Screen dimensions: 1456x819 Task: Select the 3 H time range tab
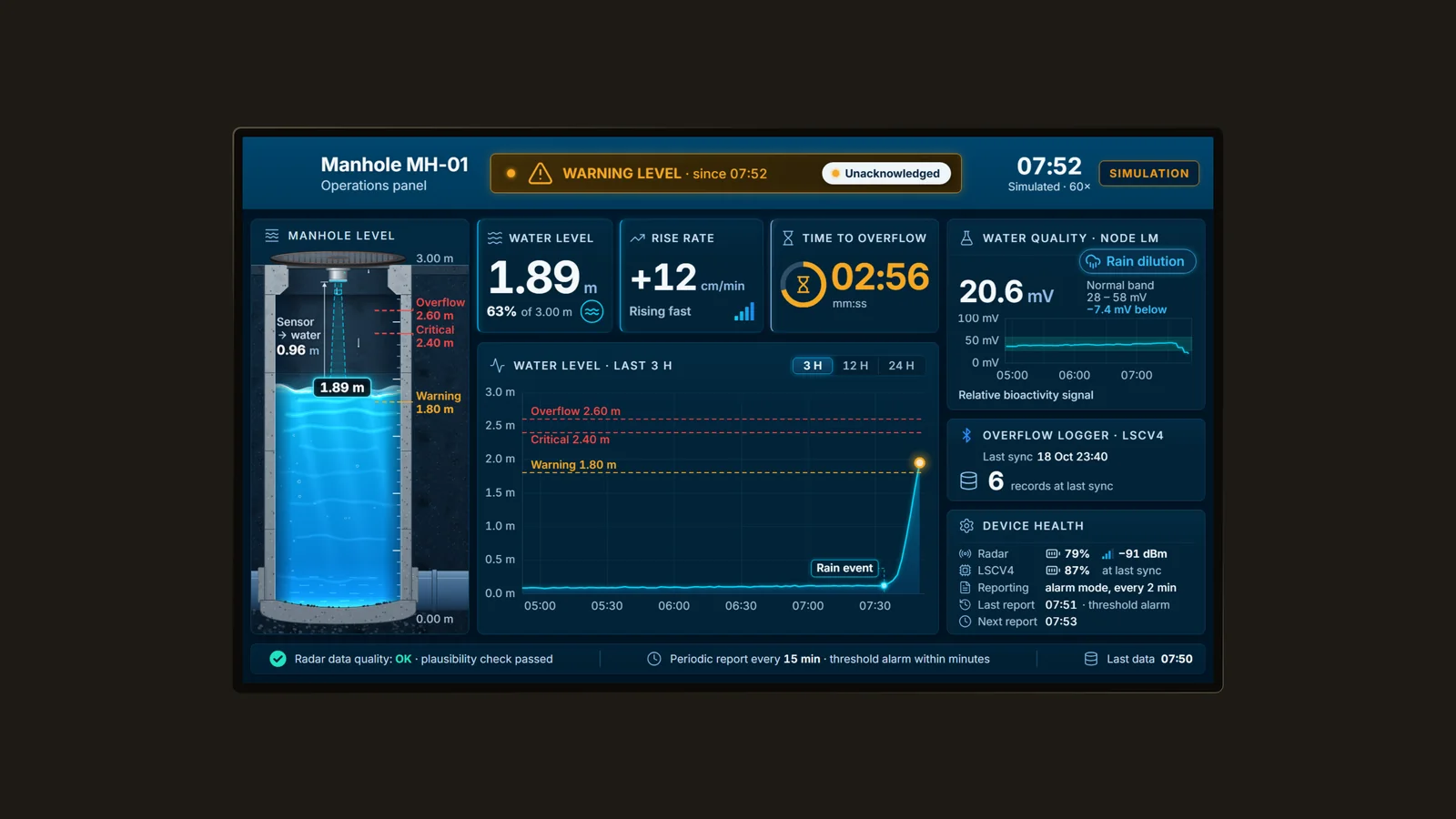point(813,365)
